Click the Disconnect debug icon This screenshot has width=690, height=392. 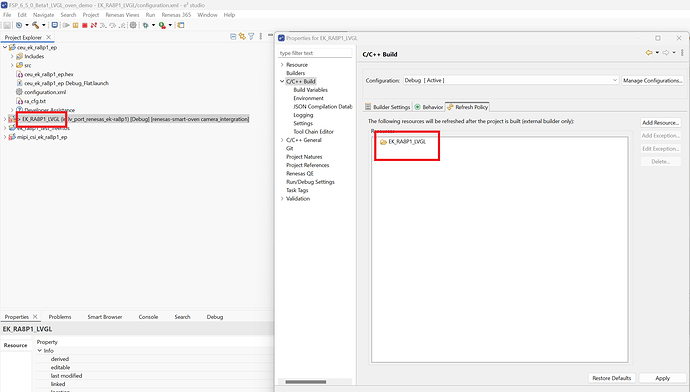tap(94, 25)
